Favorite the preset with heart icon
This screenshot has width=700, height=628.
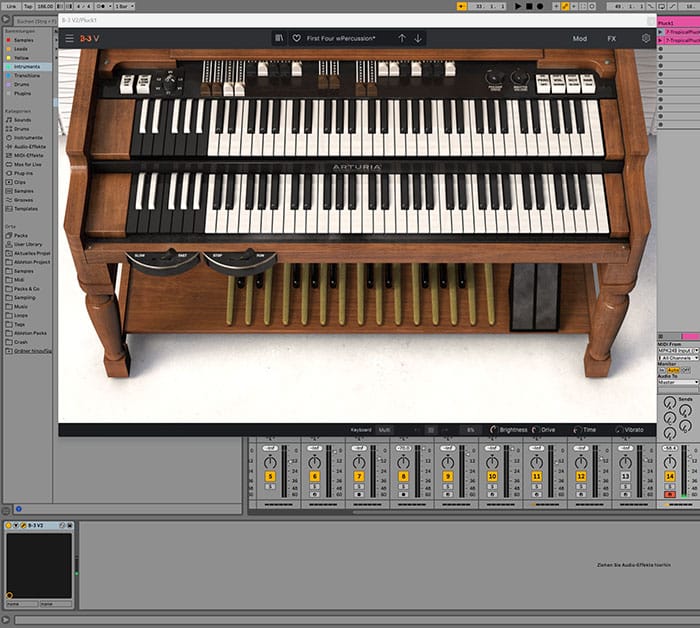(297, 38)
